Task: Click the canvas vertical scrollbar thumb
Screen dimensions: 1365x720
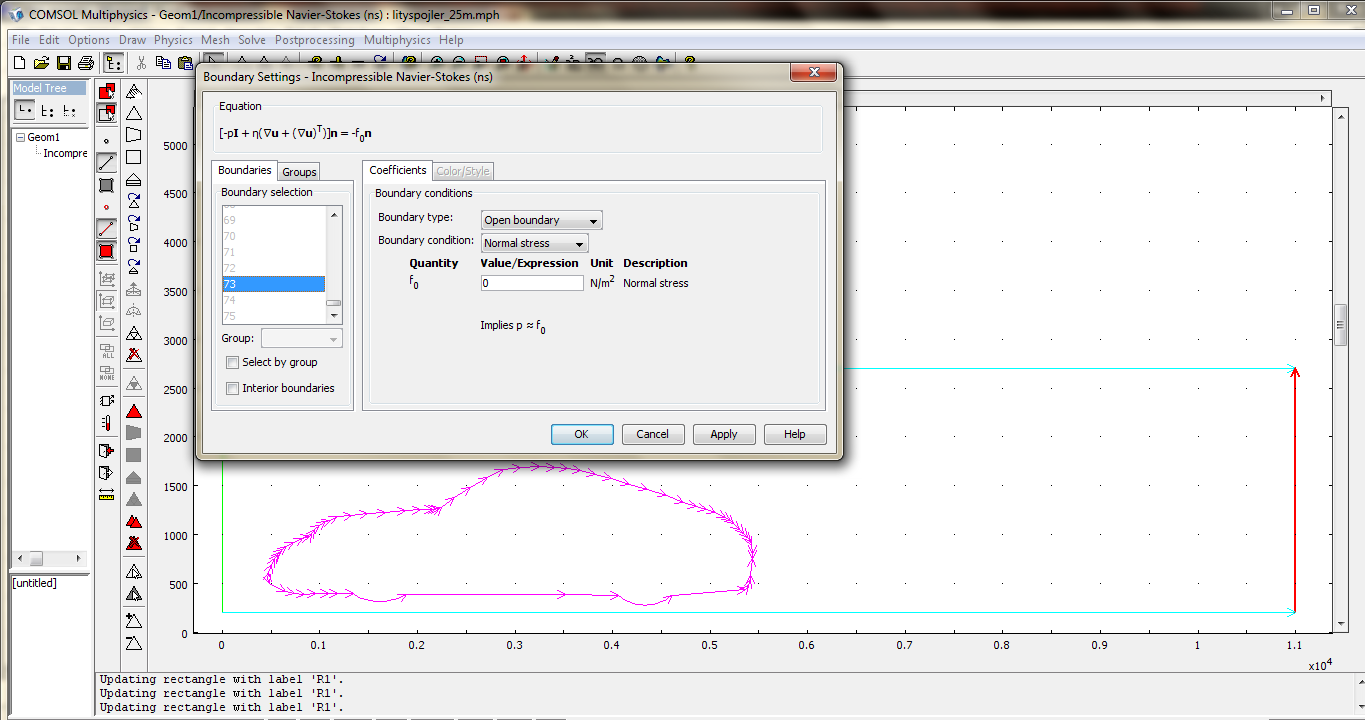Action: [x=1341, y=324]
